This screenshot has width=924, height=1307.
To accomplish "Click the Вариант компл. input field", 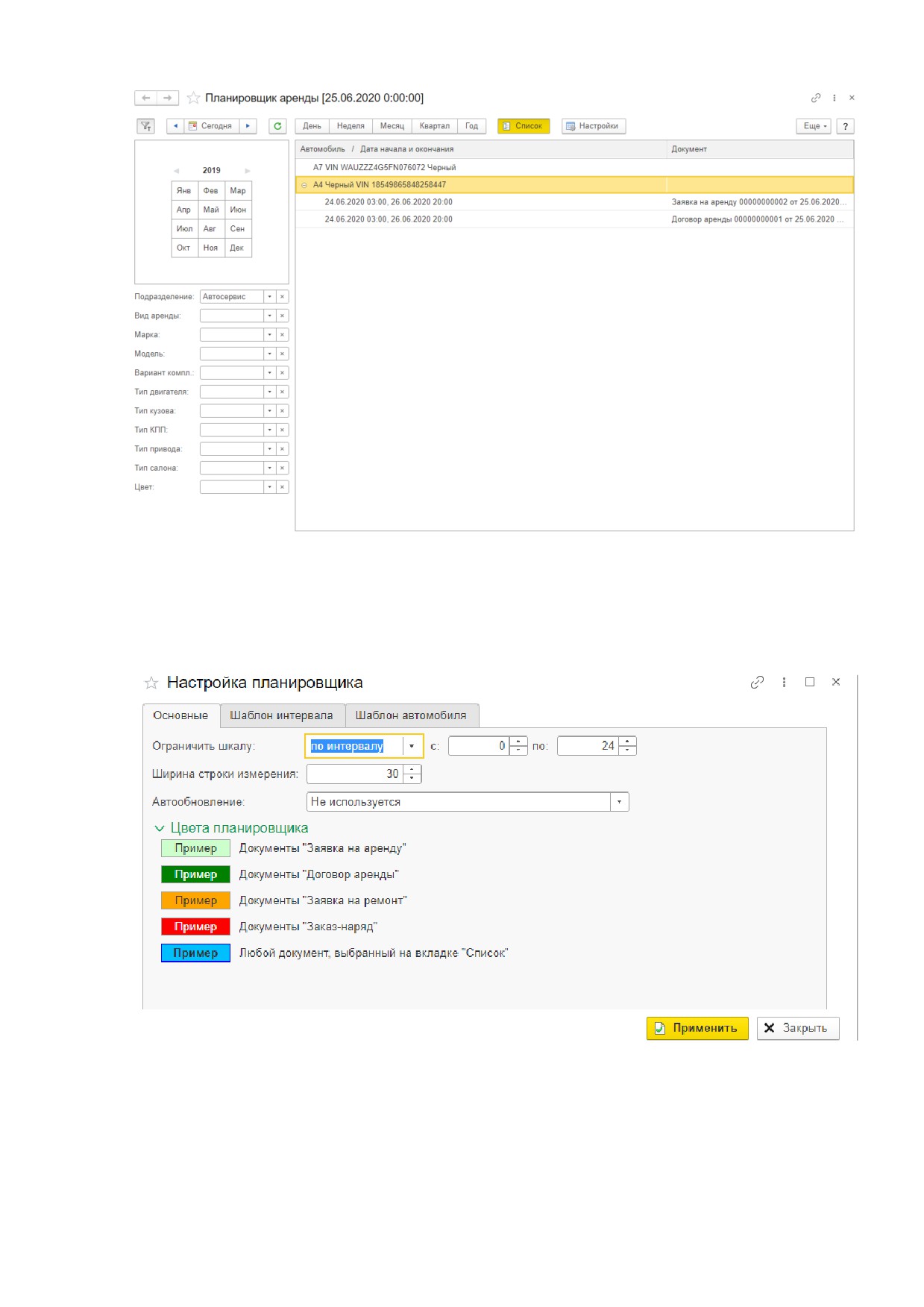I will tap(232, 373).
